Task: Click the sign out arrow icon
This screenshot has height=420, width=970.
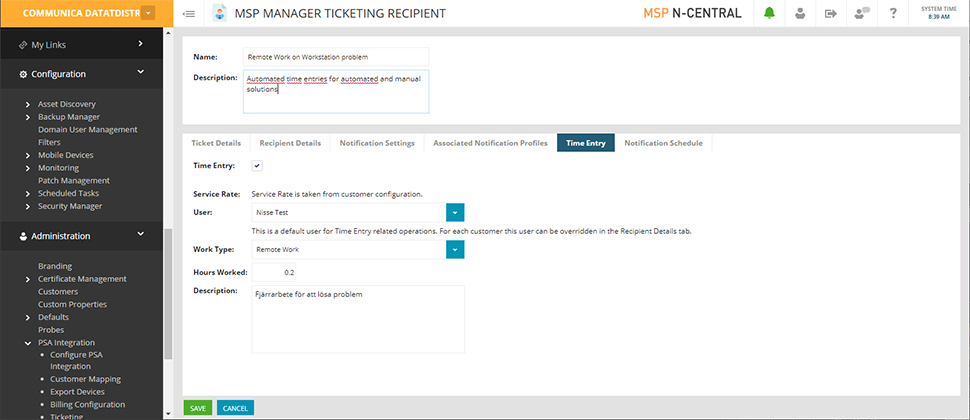Action: pos(831,13)
